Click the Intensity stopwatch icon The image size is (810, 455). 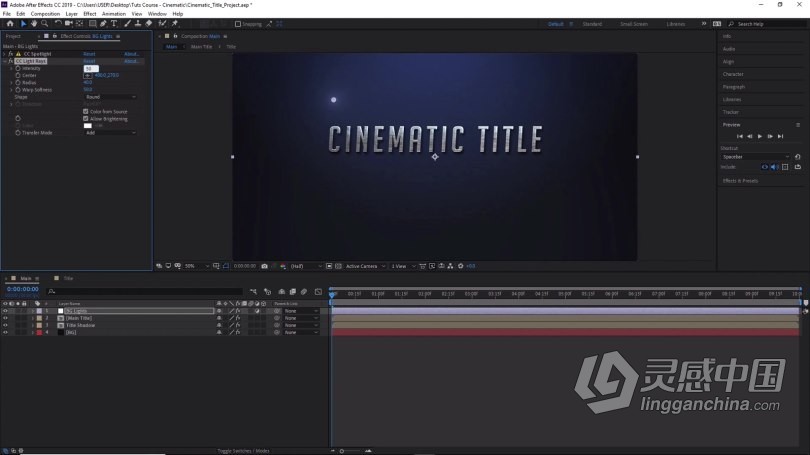click(x=18, y=68)
